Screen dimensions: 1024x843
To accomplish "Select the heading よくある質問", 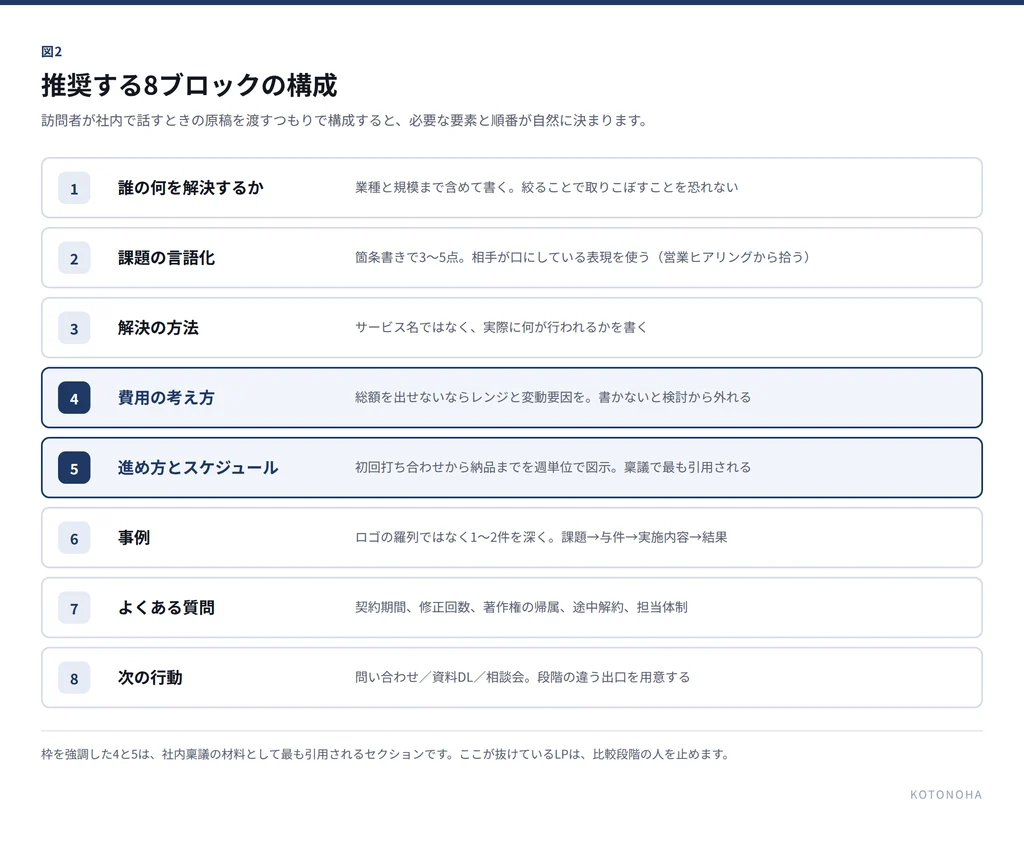I will point(167,607).
